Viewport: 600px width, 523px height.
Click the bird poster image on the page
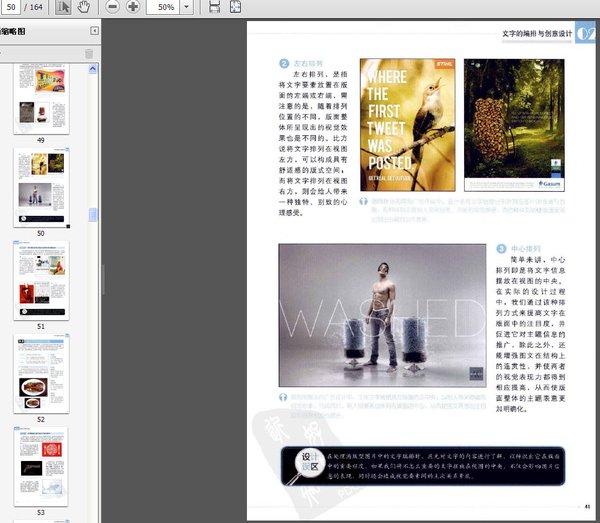pos(408,125)
